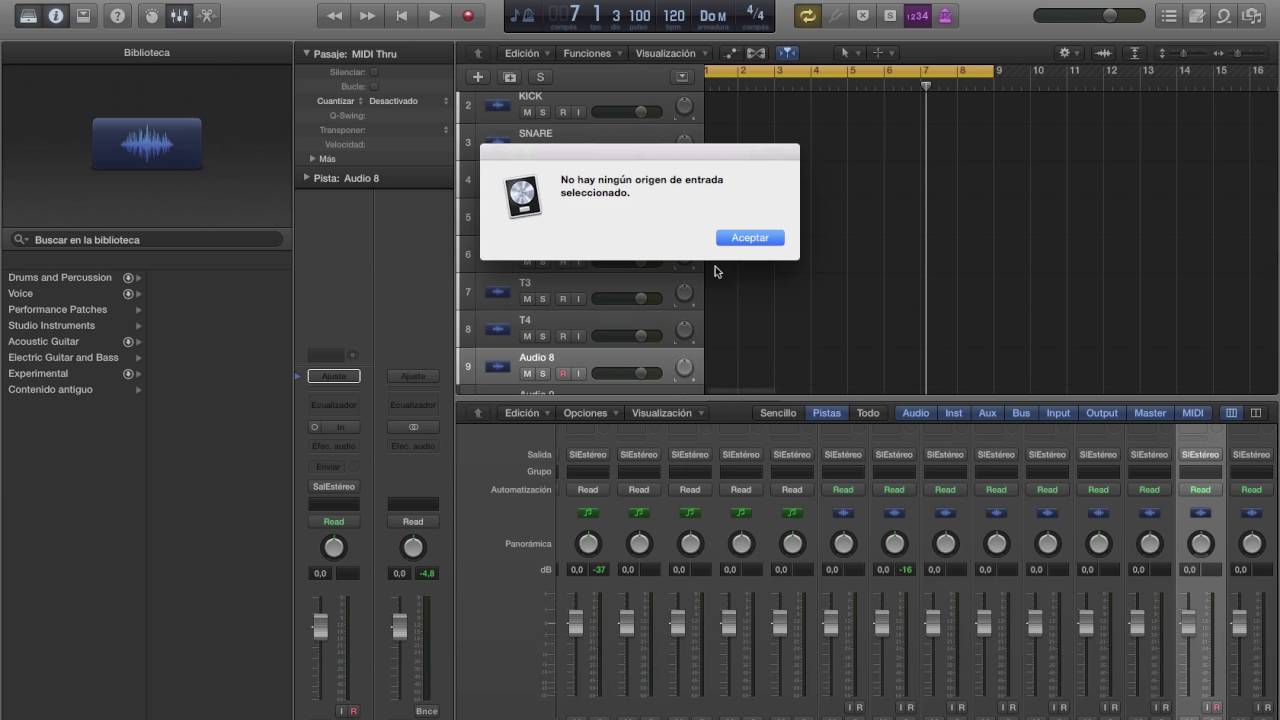The image size is (1280, 720).
Task: Check the Silenciar checkbox in inspector
Action: tap(375, 72)
